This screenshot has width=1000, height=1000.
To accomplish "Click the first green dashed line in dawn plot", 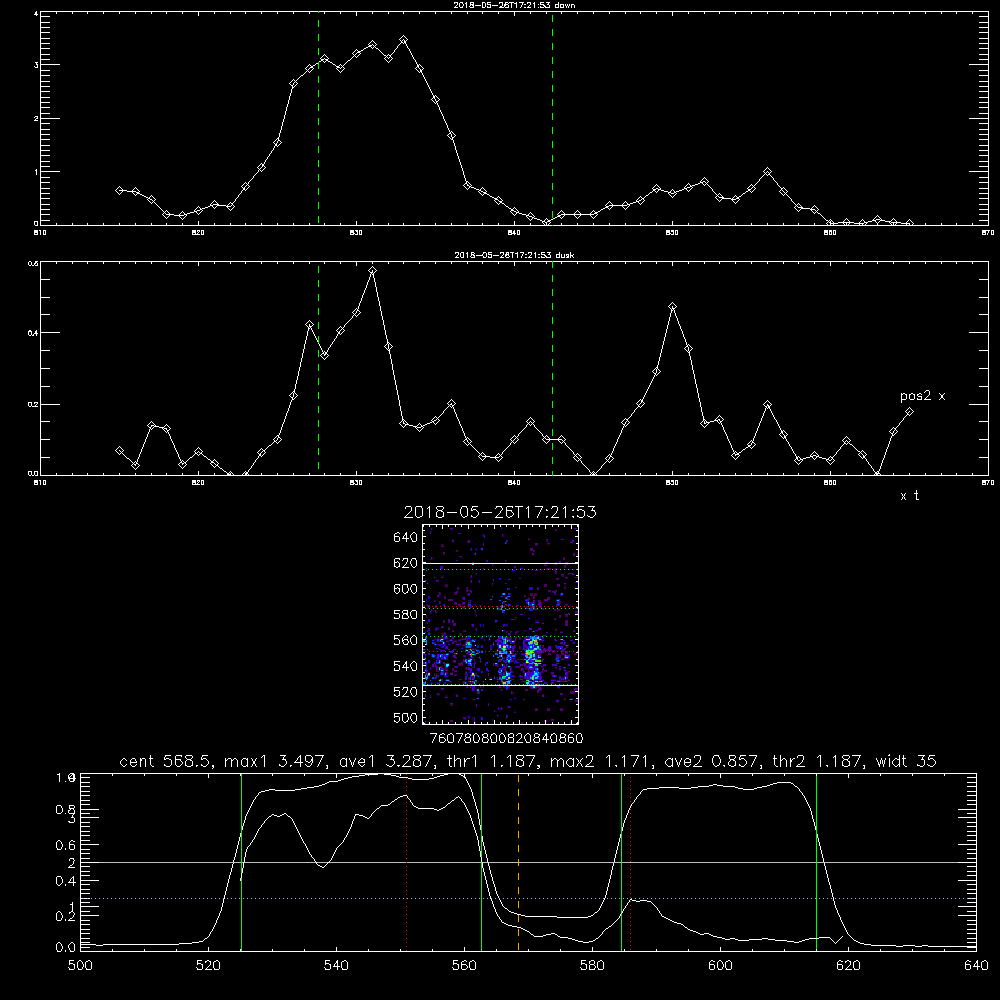I will pos(318,119).
